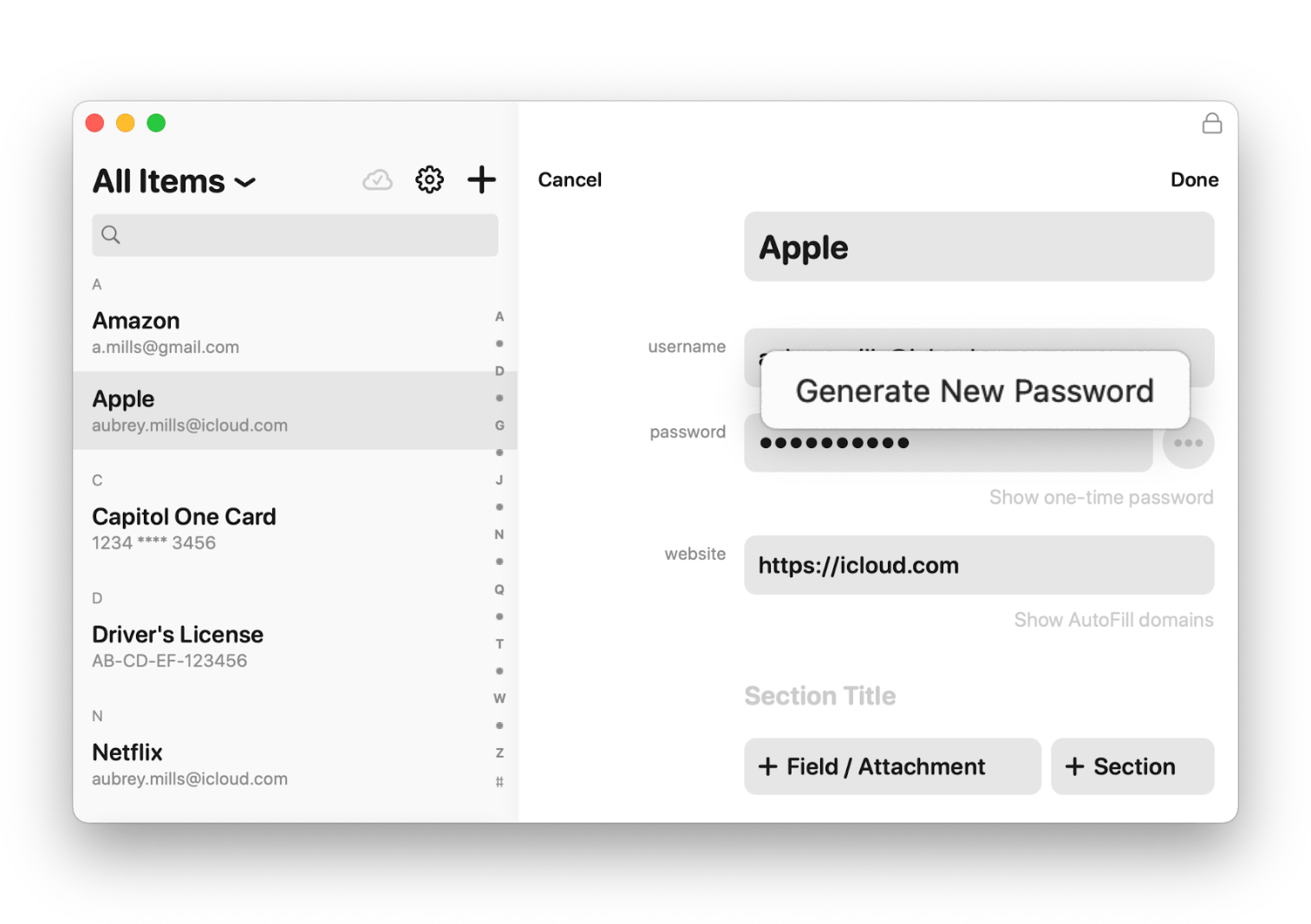Jump to letter N in index
1311x924 pixels.
[499, 535]
